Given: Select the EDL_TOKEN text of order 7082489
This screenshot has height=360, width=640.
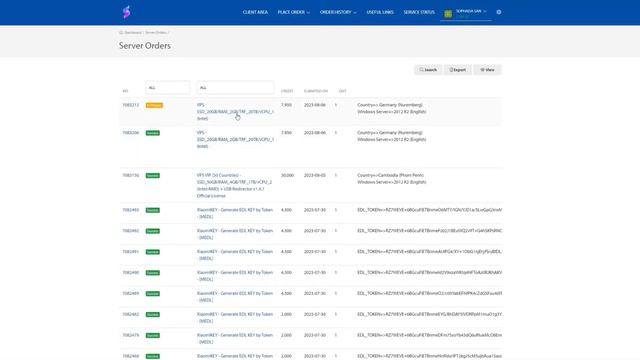Looking at the screenshot, I should 429,293.
